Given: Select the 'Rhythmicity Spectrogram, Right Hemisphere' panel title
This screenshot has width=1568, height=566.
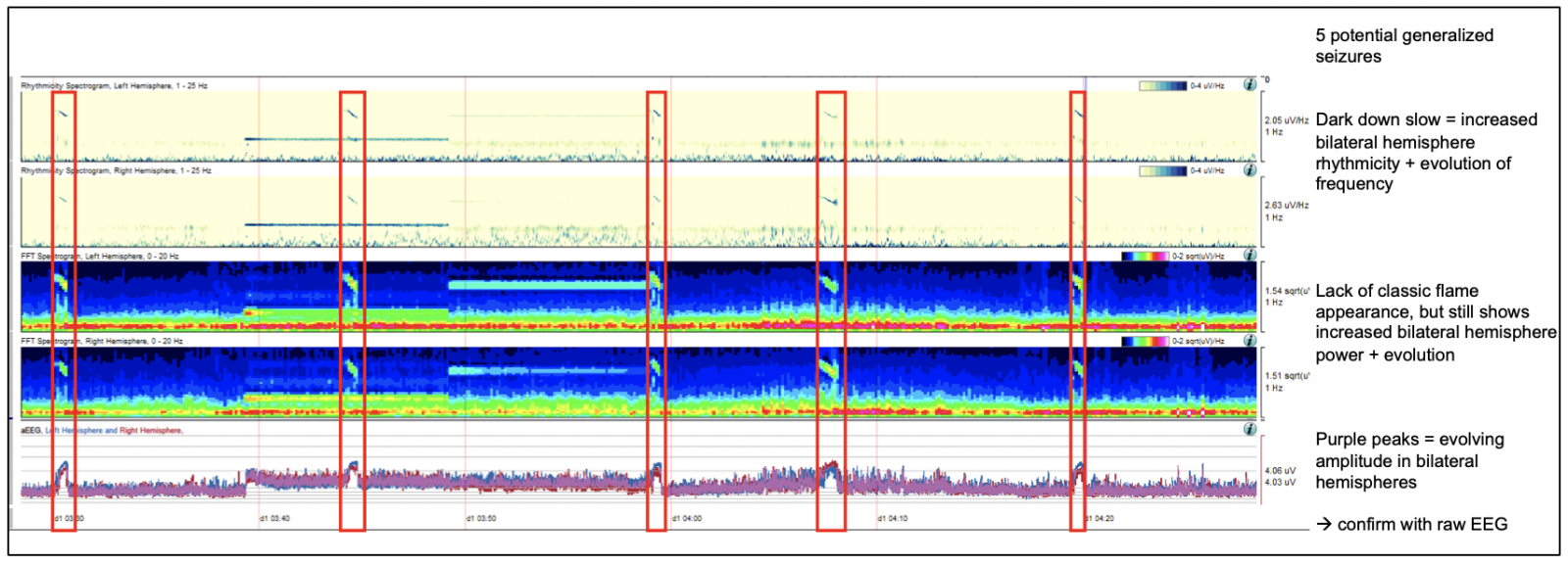Looking at the screenshot, I should tap(116, 171).
